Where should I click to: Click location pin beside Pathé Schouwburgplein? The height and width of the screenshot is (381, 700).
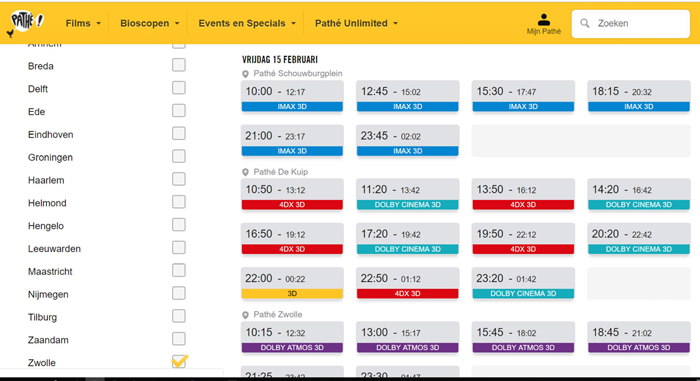pyautogui.click(x=245, y=74)
